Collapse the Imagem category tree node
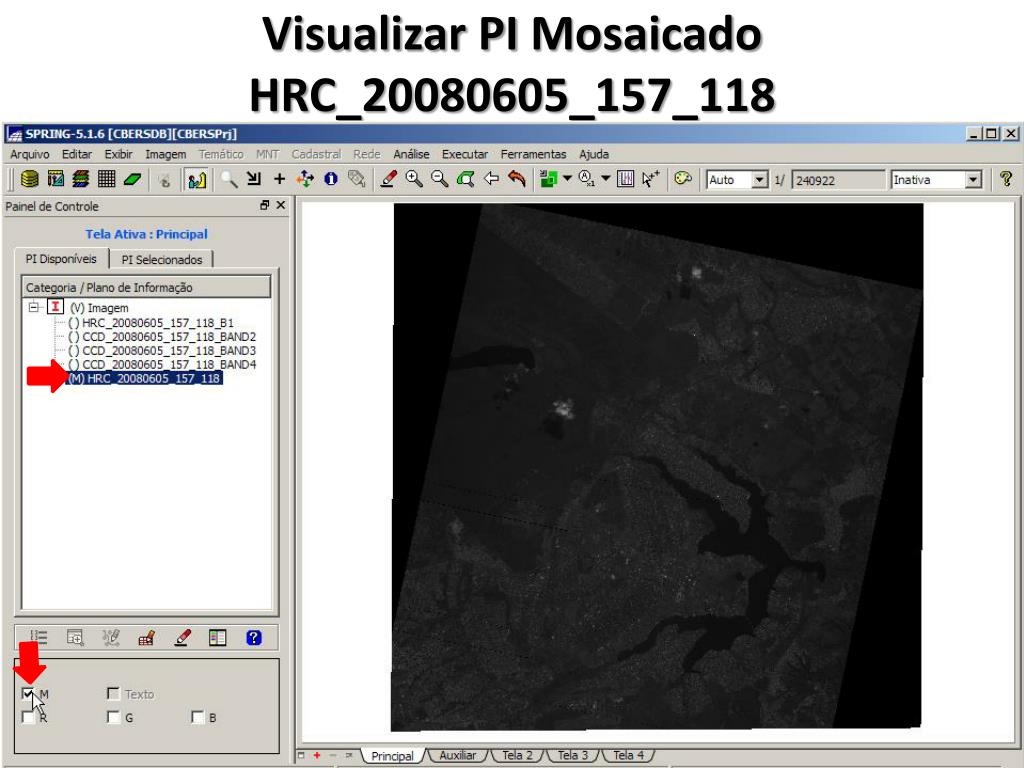The width and height of the screenshot is (1024, 768). click(33, 307)
